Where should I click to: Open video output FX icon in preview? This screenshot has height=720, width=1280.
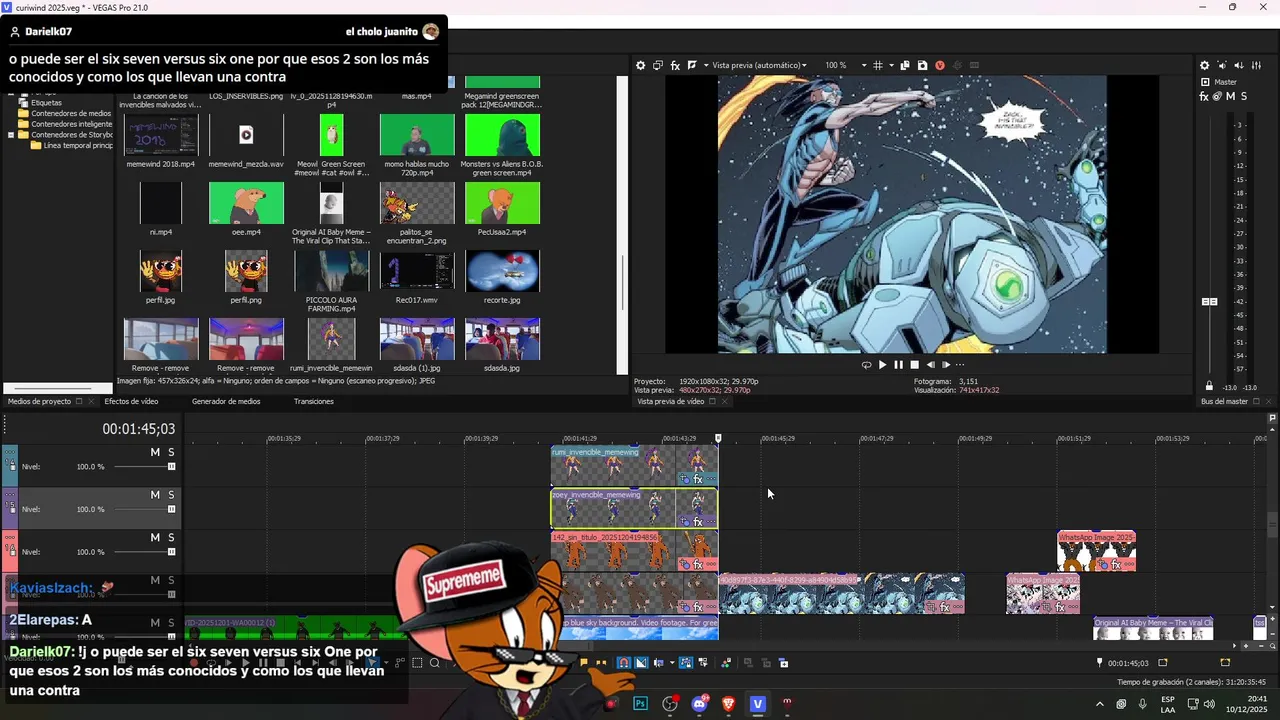675,65
